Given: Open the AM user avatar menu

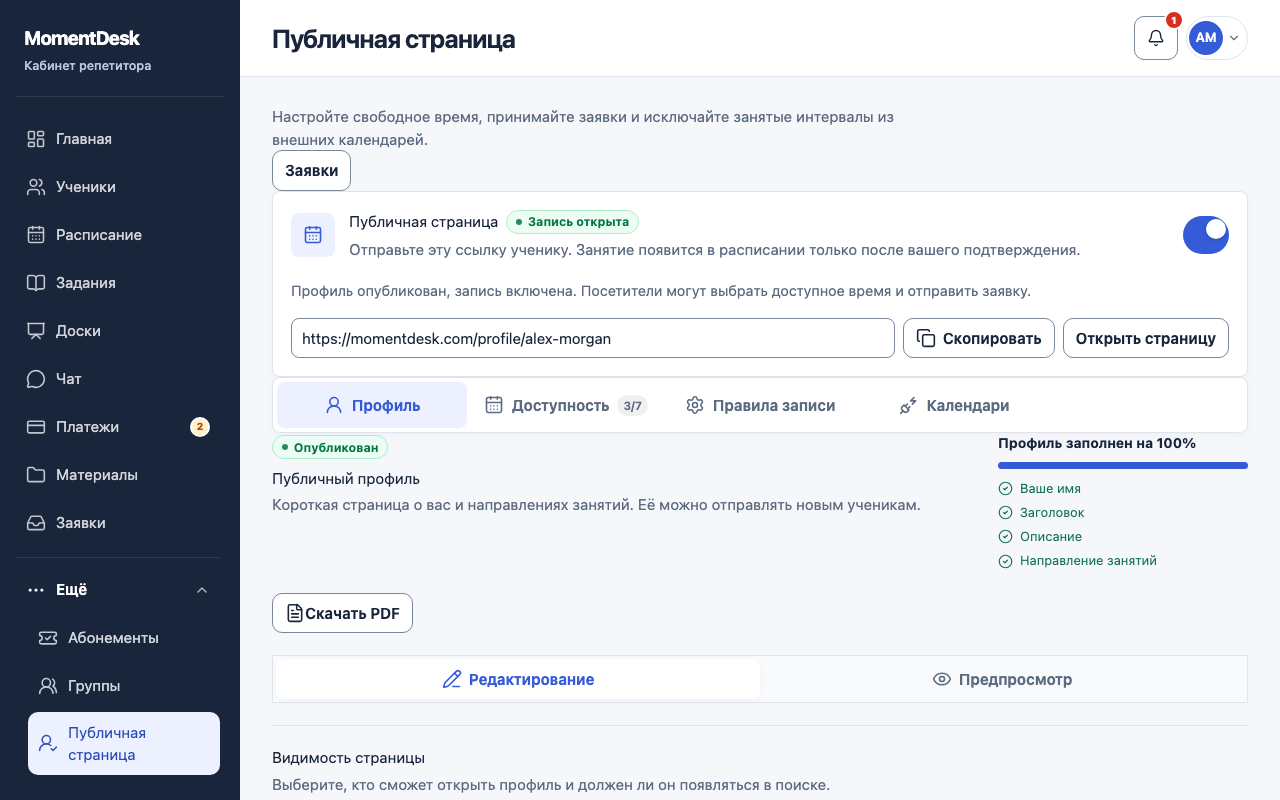Looking at the screenshot, I should [x=1217, y=38].
